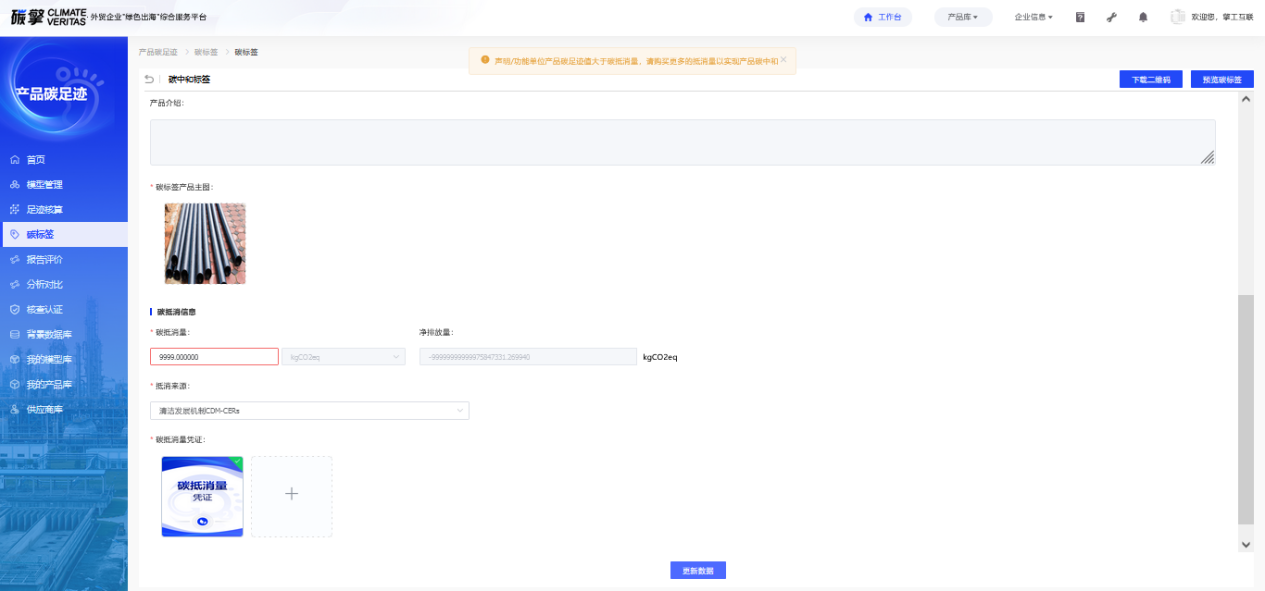The height and width of the screenshot is (591, 1265).
Task: Select 背景数据库 in the sidebar menu
Action: (48, 335)
